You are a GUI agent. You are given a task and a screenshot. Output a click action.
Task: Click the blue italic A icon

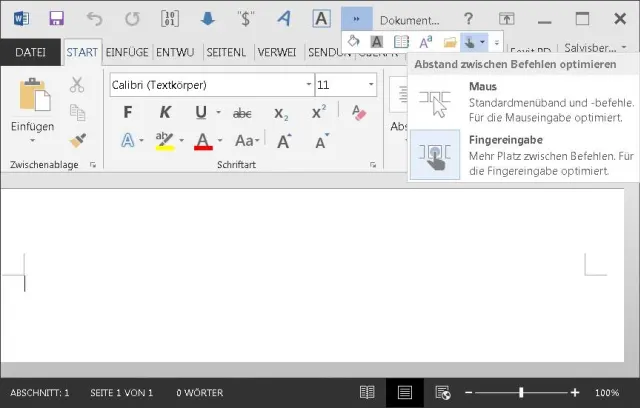coord(284,19)
